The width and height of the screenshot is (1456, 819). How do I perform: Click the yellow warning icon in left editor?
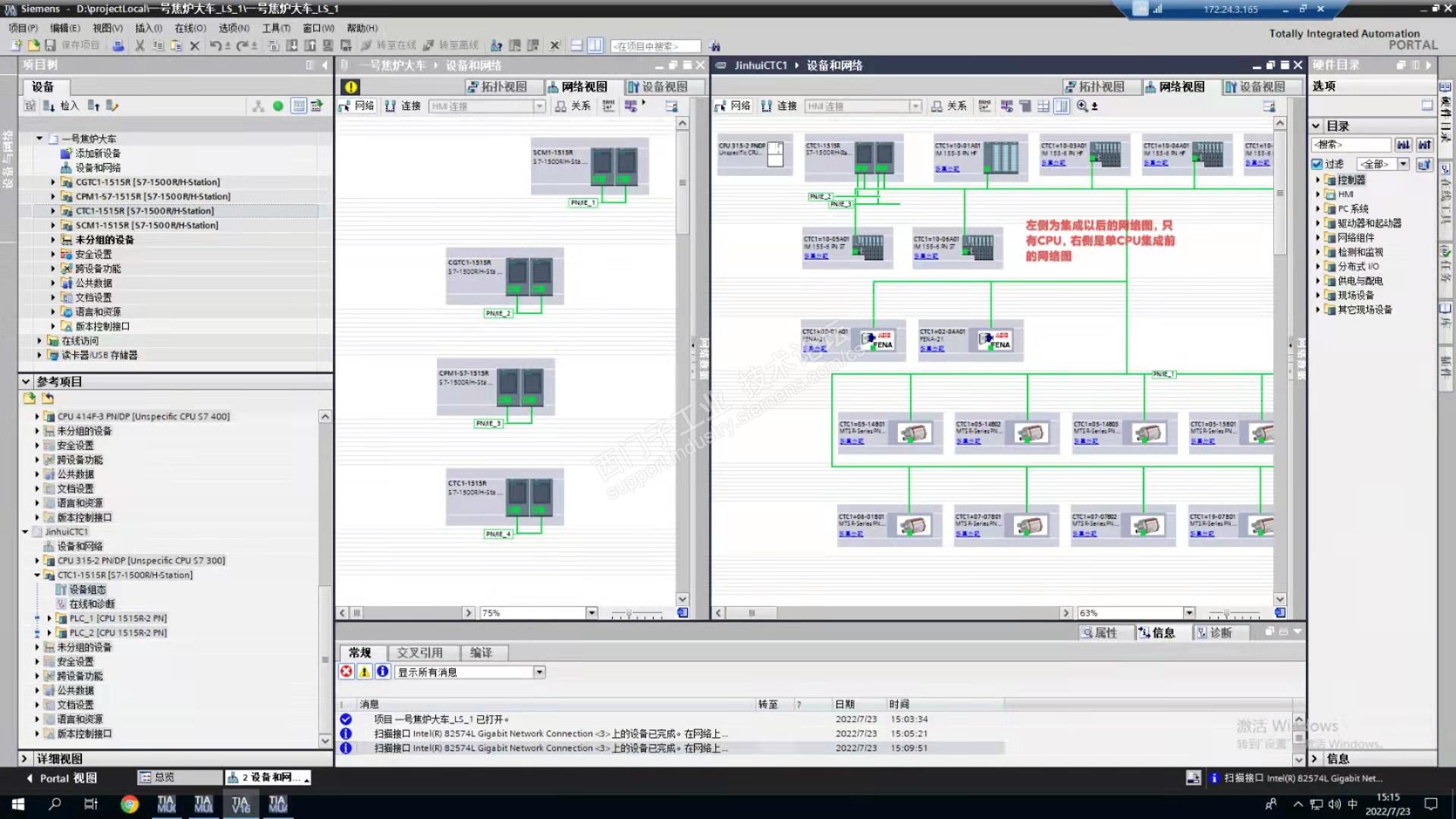[x=350, y=86]
